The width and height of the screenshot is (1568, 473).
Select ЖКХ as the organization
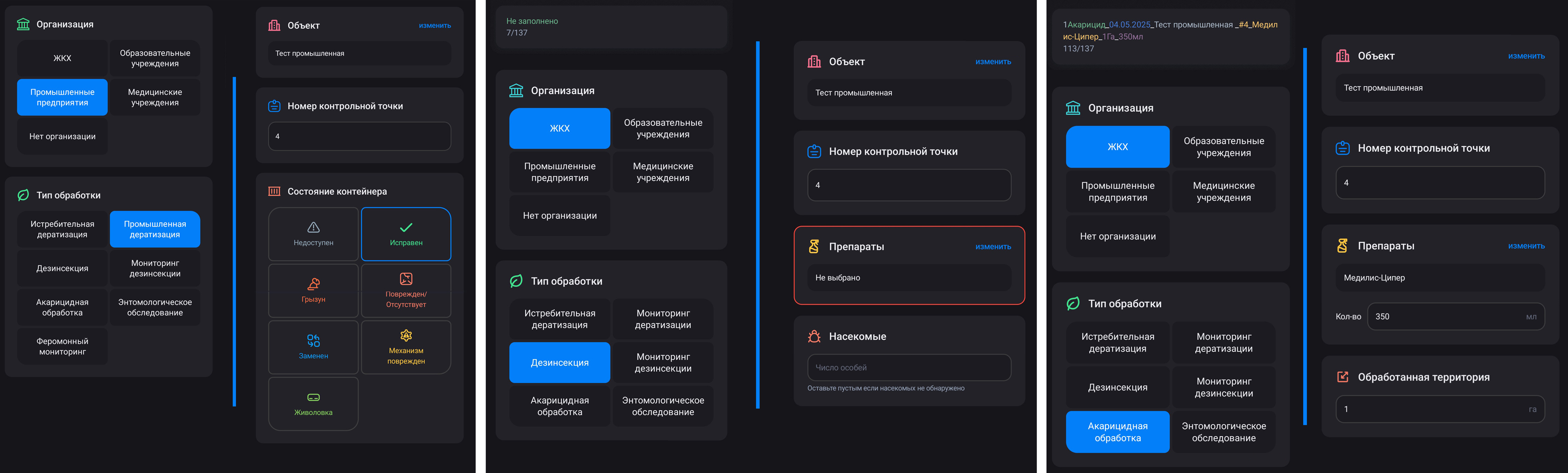point(559,128)
